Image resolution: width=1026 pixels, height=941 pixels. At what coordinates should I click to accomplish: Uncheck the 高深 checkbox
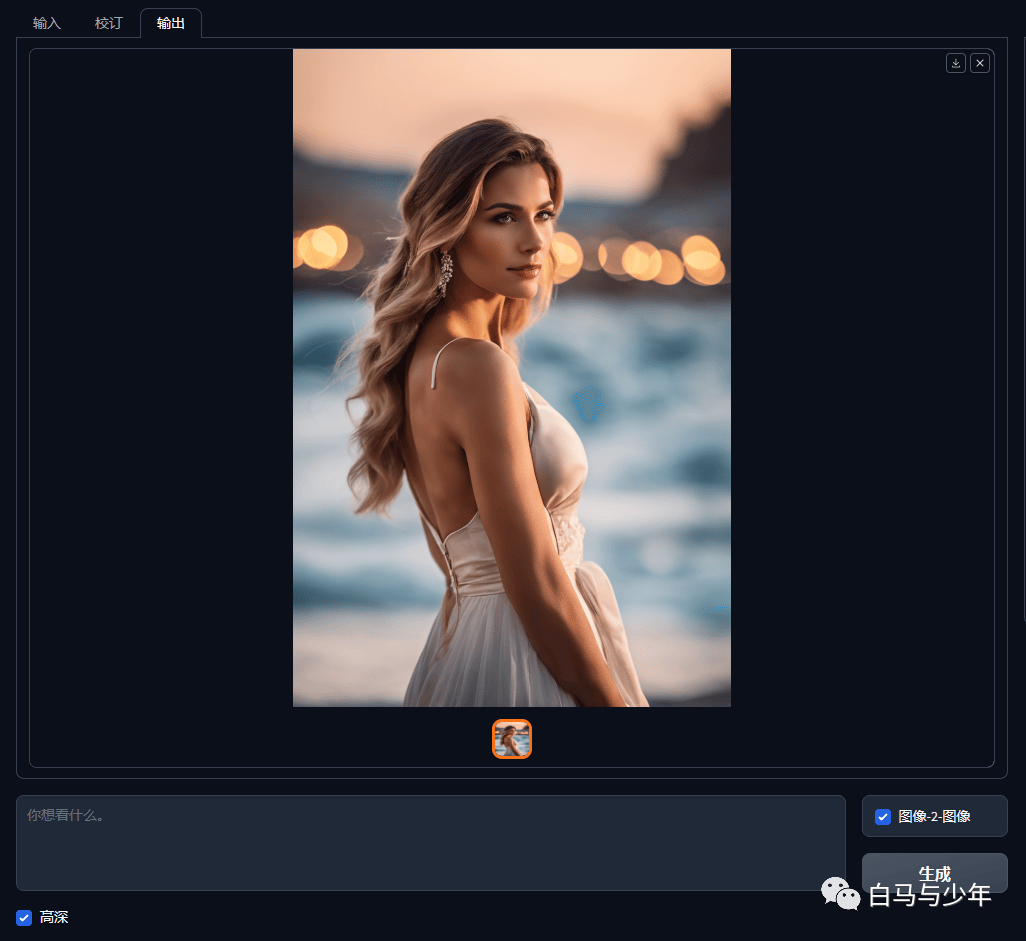point(24,917)
